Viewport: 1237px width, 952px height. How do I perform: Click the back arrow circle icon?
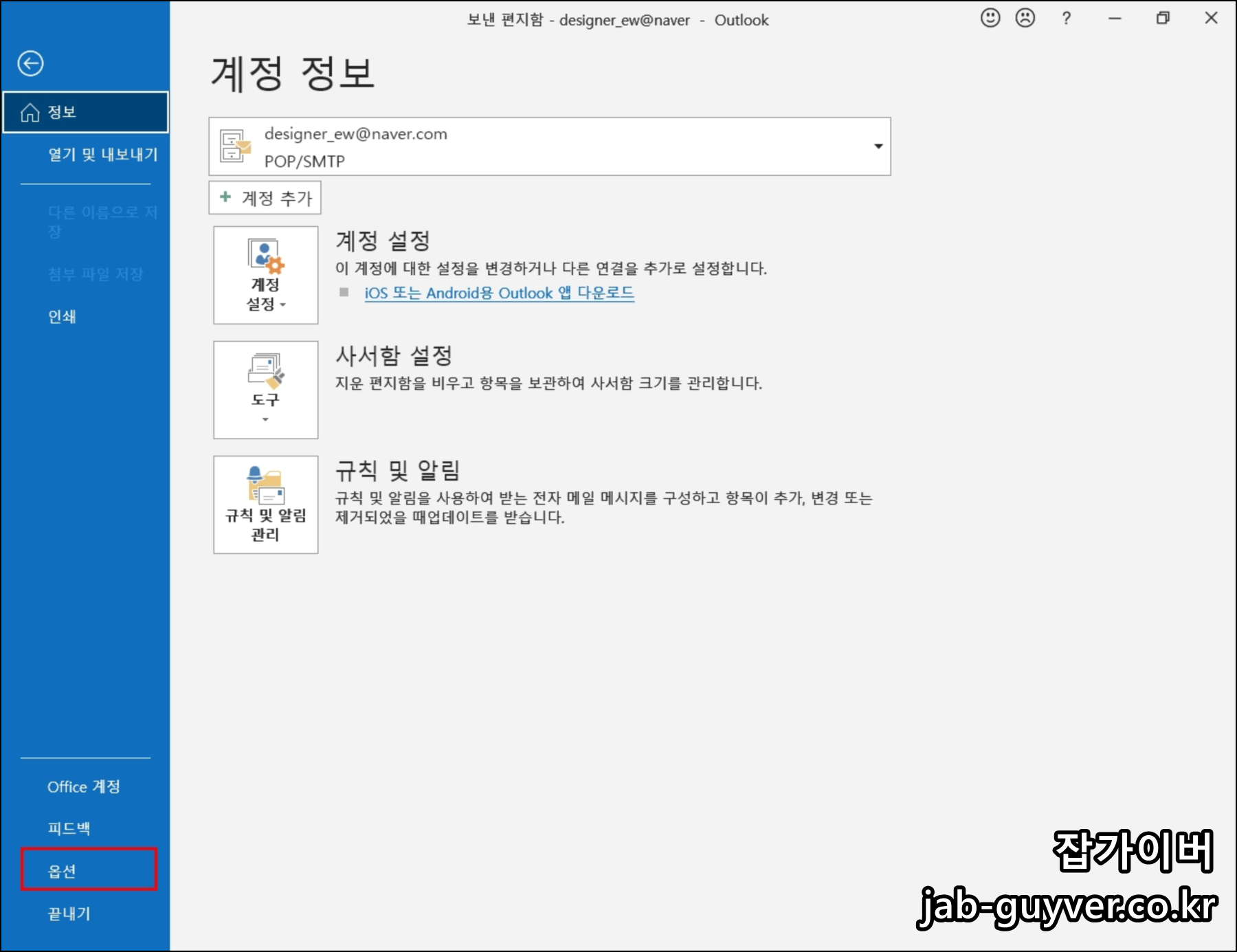click(x=30, y=64)
